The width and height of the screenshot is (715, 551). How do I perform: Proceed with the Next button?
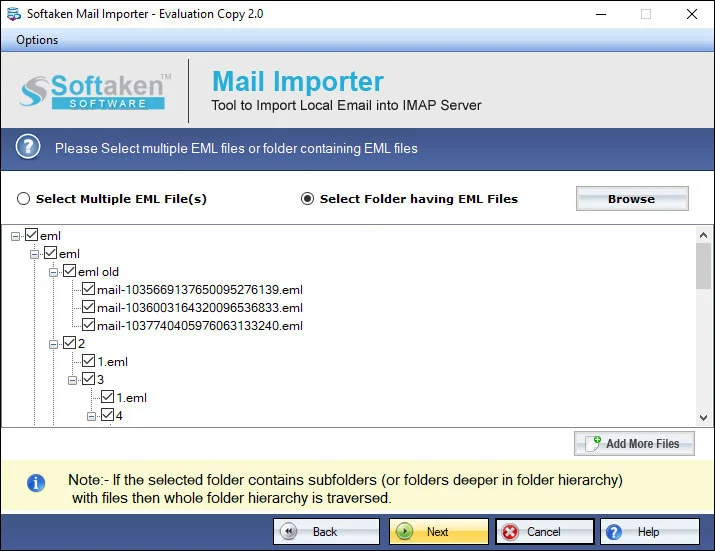(x=439, y=531)
